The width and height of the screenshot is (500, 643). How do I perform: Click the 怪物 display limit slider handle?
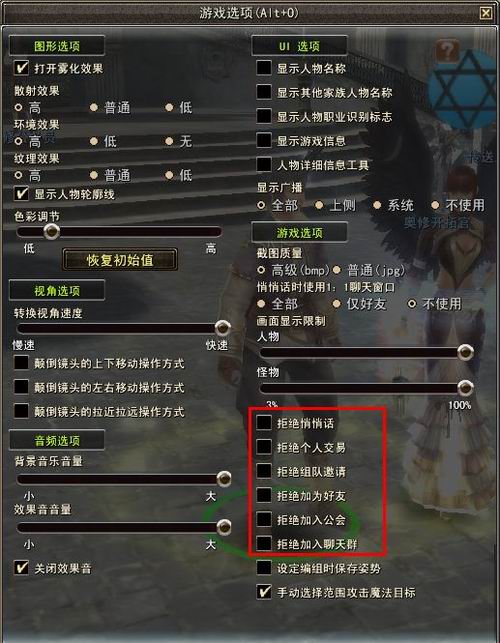point(465,387)
